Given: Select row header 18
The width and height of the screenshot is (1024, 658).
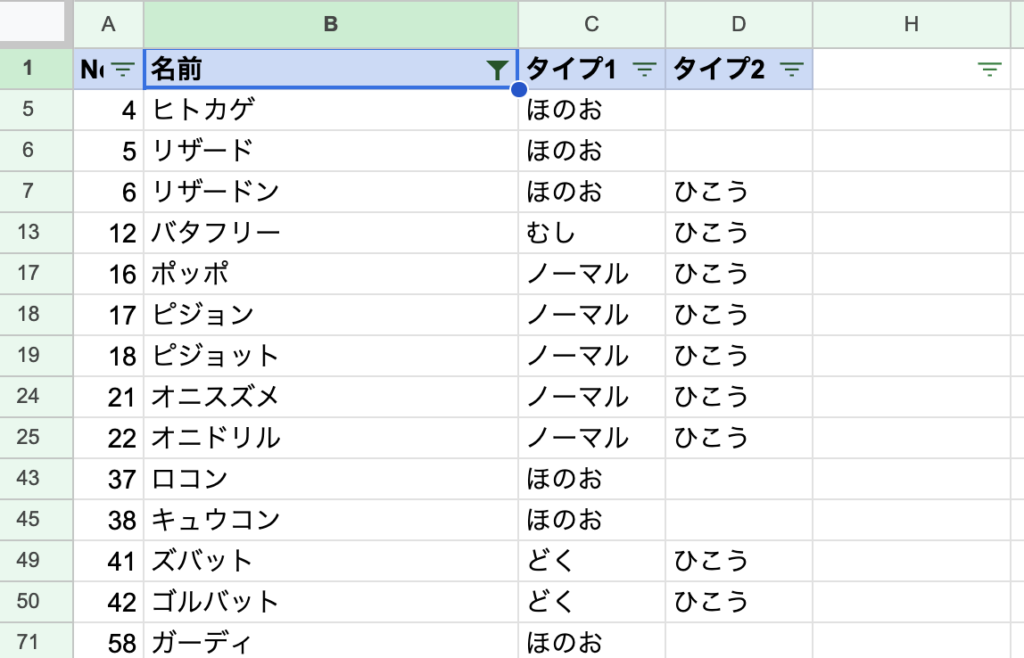Looking at the screenshot, I should coord(36,315).
